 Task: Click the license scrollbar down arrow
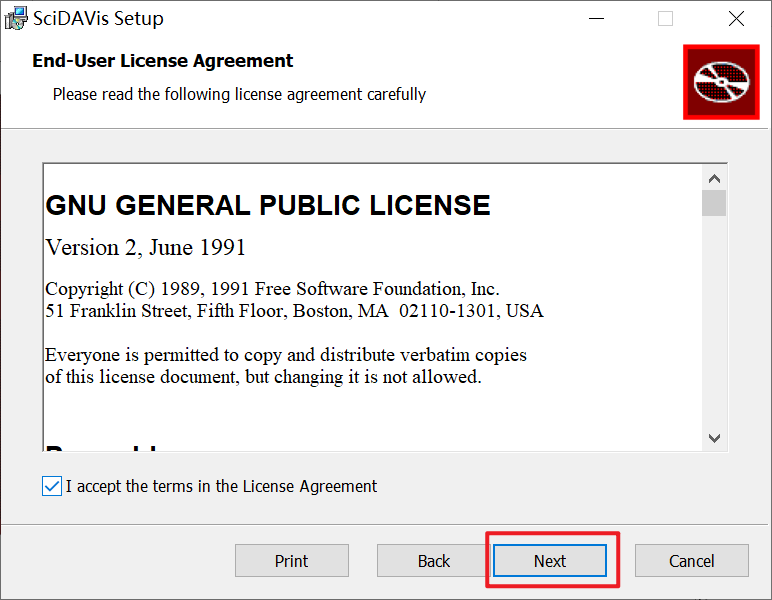(x=714, y=438)
